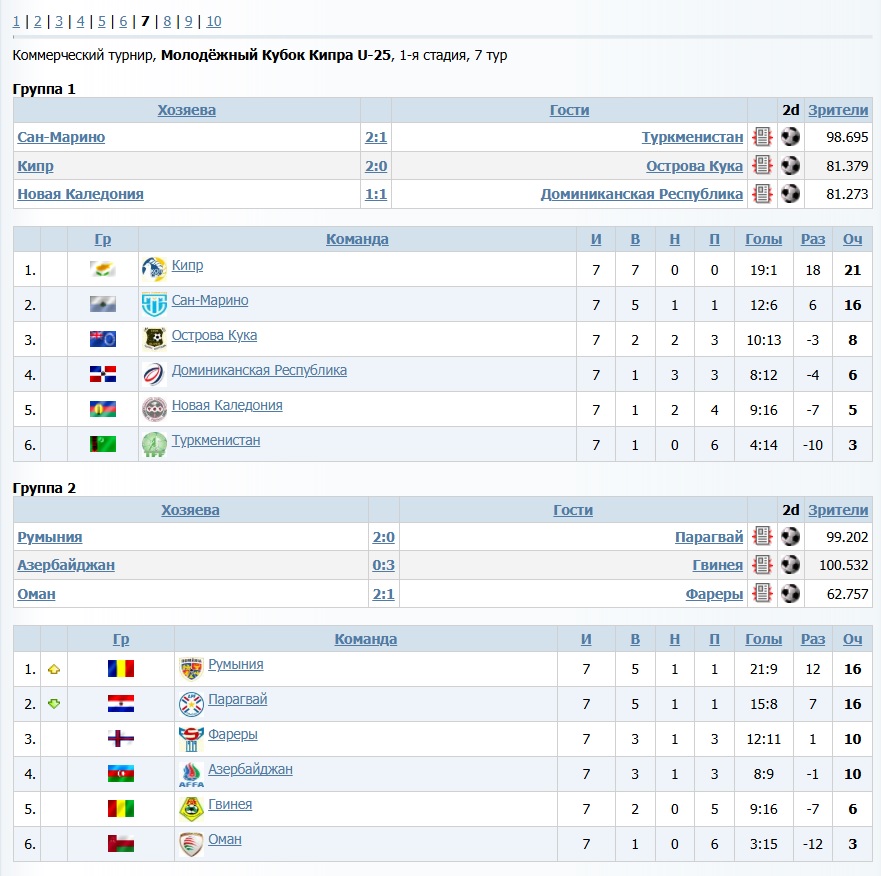Open match report icon for San Marino–Turkmenistan
This screenshot has width=881, height=876.
762,137
